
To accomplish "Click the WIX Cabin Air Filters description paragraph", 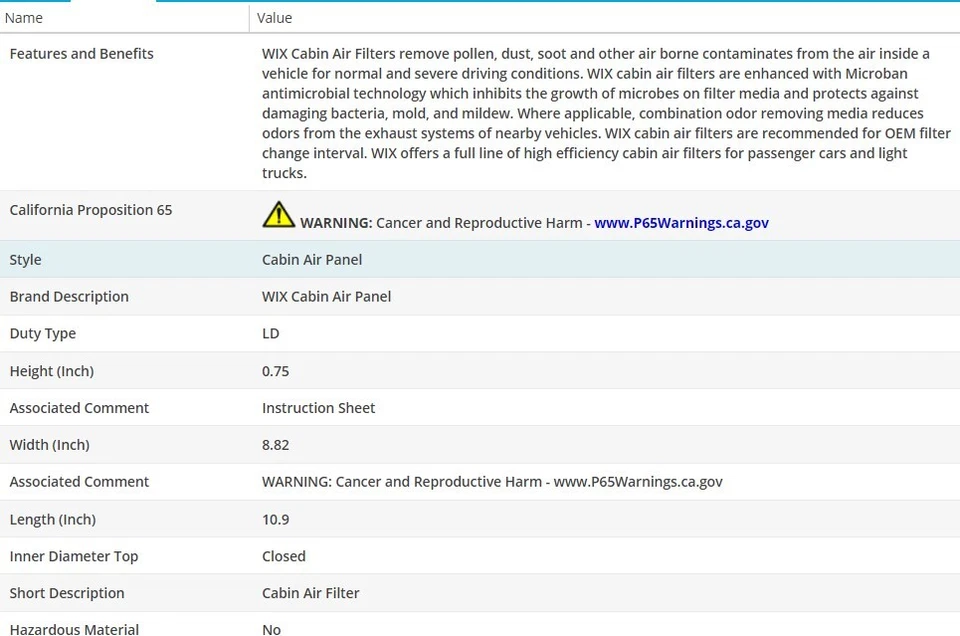I will coord(606,113).
